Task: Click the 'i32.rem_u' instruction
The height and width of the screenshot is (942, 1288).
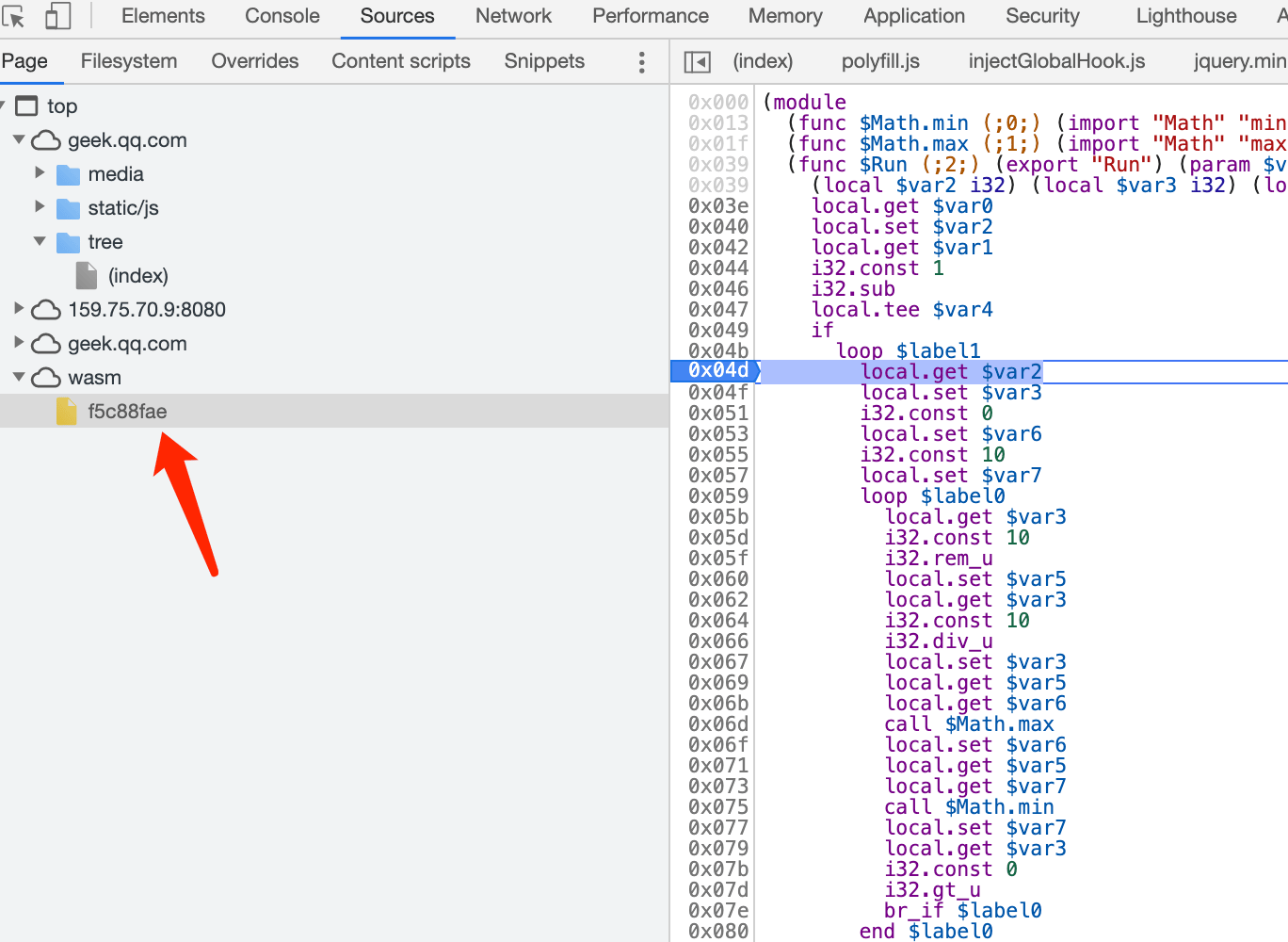Action: [939, 558]
